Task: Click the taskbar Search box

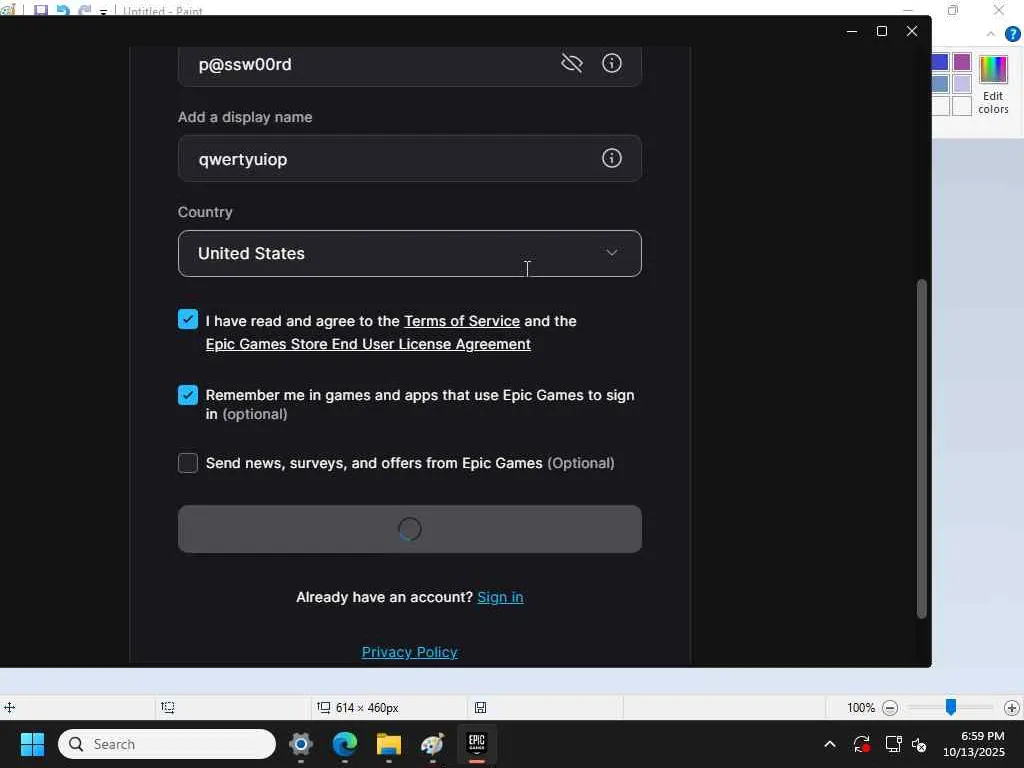Action: (x=167, y=744)
